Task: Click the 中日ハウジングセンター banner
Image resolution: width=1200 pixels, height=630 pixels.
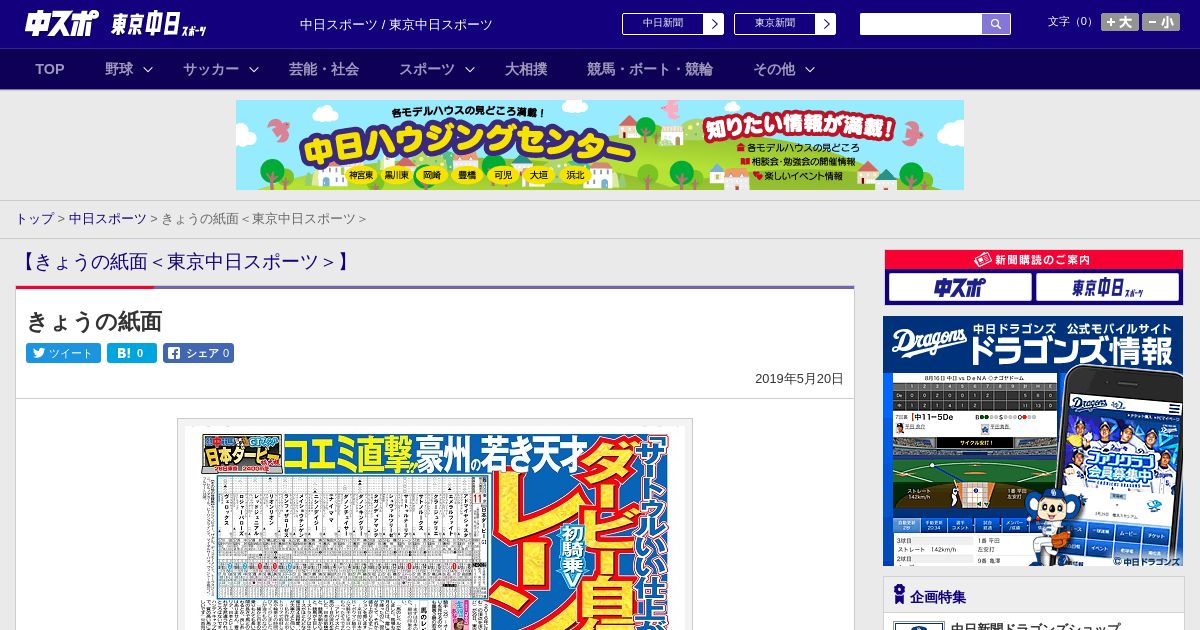Action: tap(600, 145)
